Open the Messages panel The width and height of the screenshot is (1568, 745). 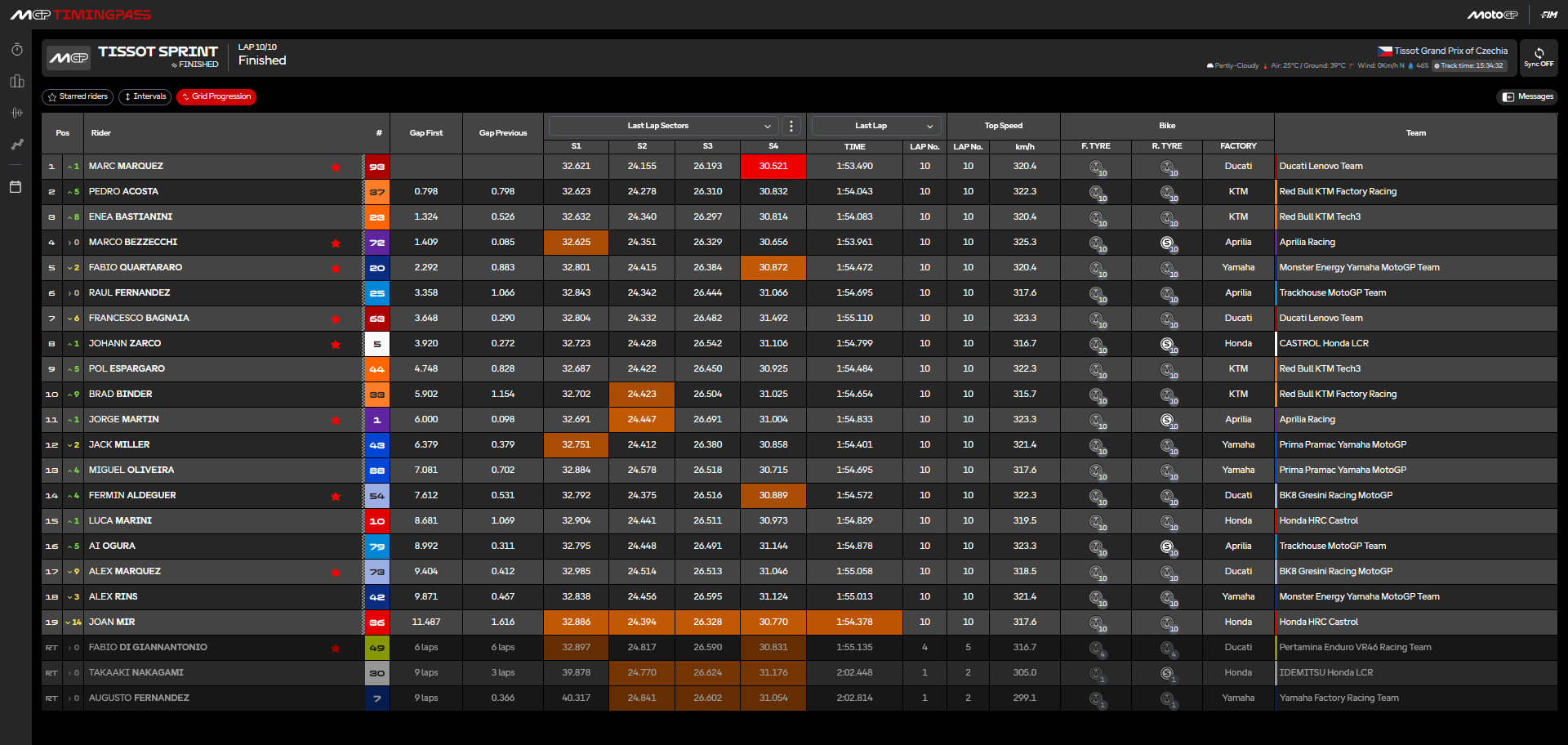(1527, 96)
